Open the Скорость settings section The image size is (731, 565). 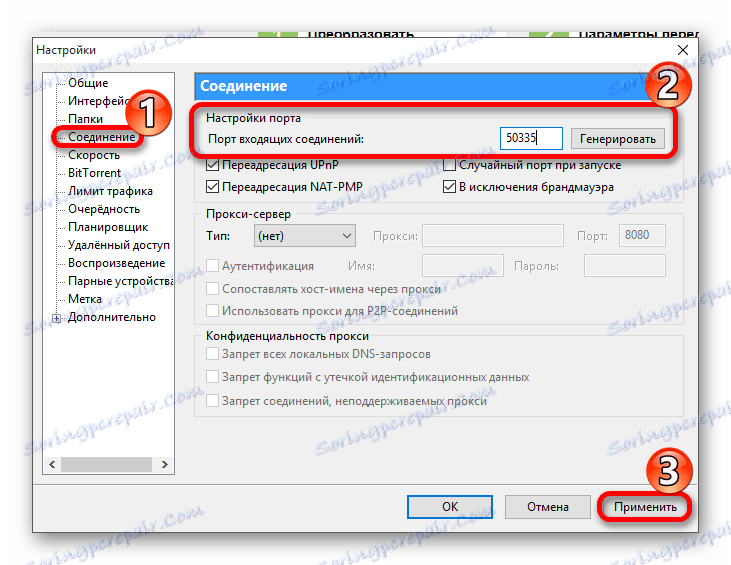click(x=94, y=155)
